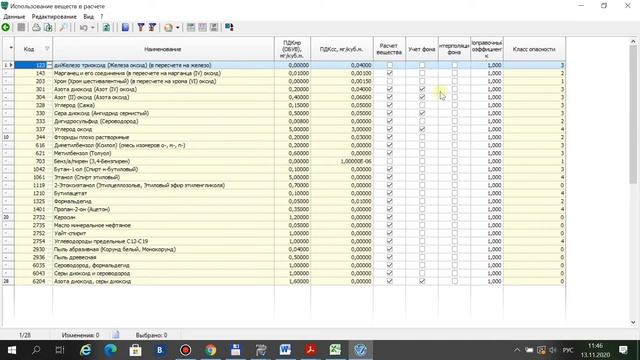Click the vertical scrollbar thumb

[633, 114]
